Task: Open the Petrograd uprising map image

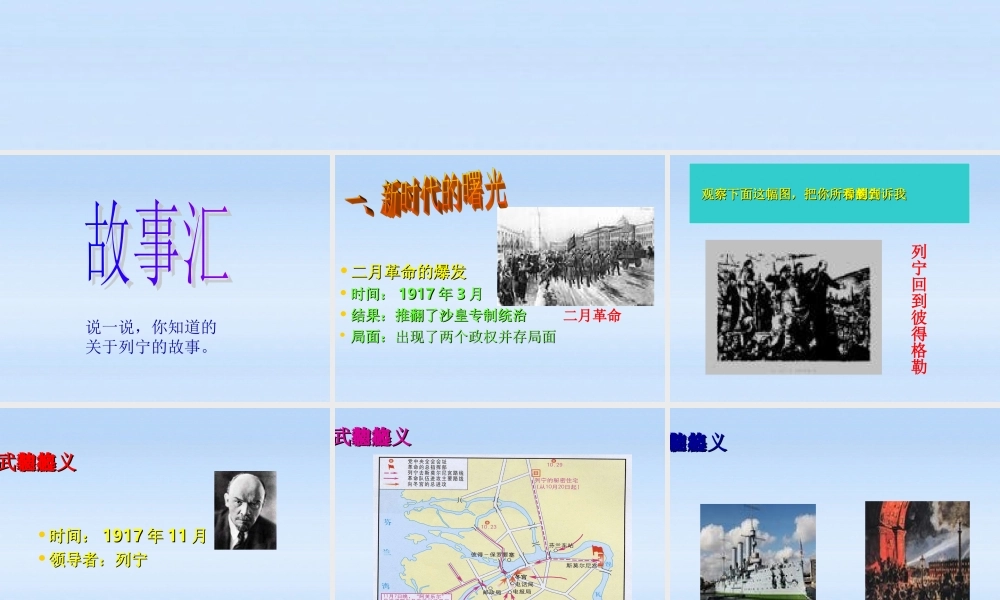Action: tap(502, 527)
